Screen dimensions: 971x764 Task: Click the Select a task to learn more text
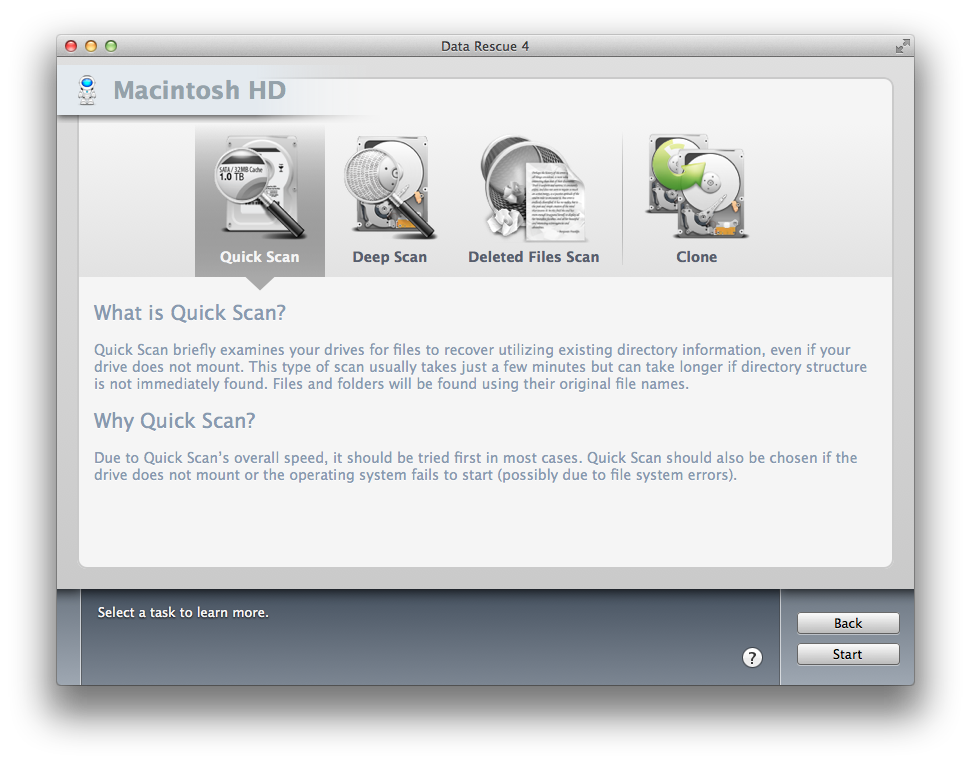click(183, 612)
